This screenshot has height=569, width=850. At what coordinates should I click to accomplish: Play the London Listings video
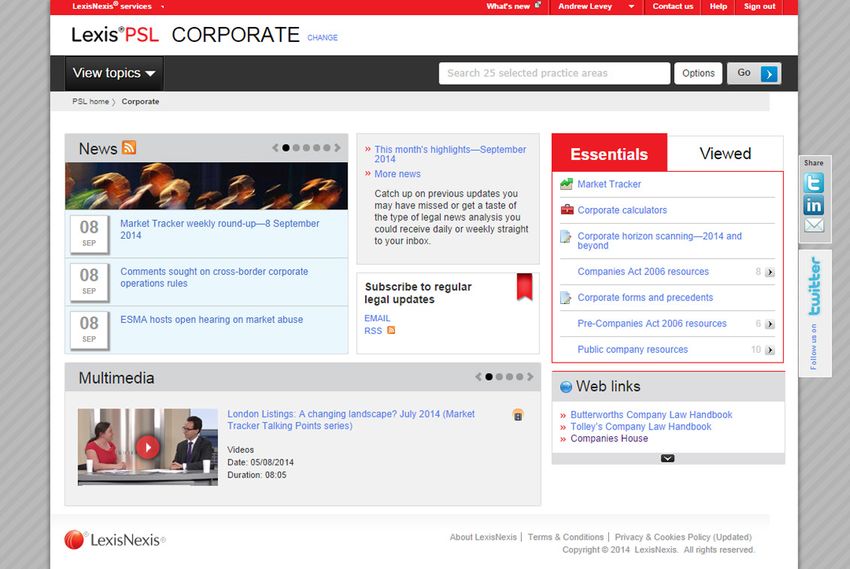coord(148,447)
